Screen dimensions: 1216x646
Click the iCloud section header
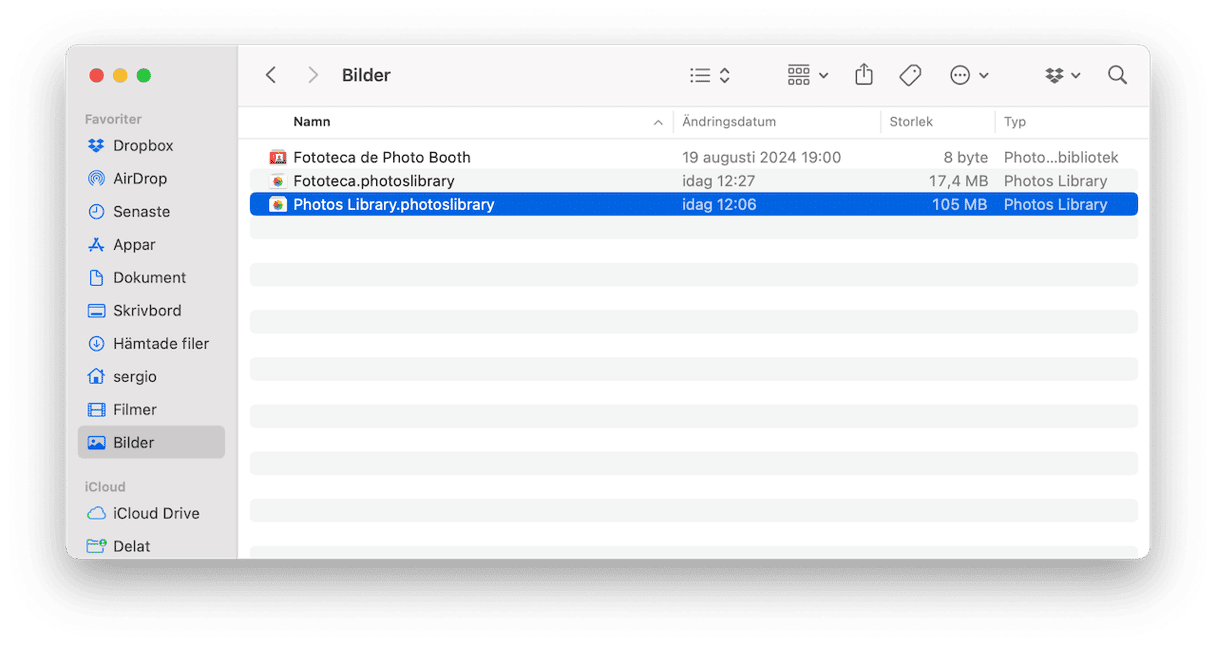click(105, 487)
